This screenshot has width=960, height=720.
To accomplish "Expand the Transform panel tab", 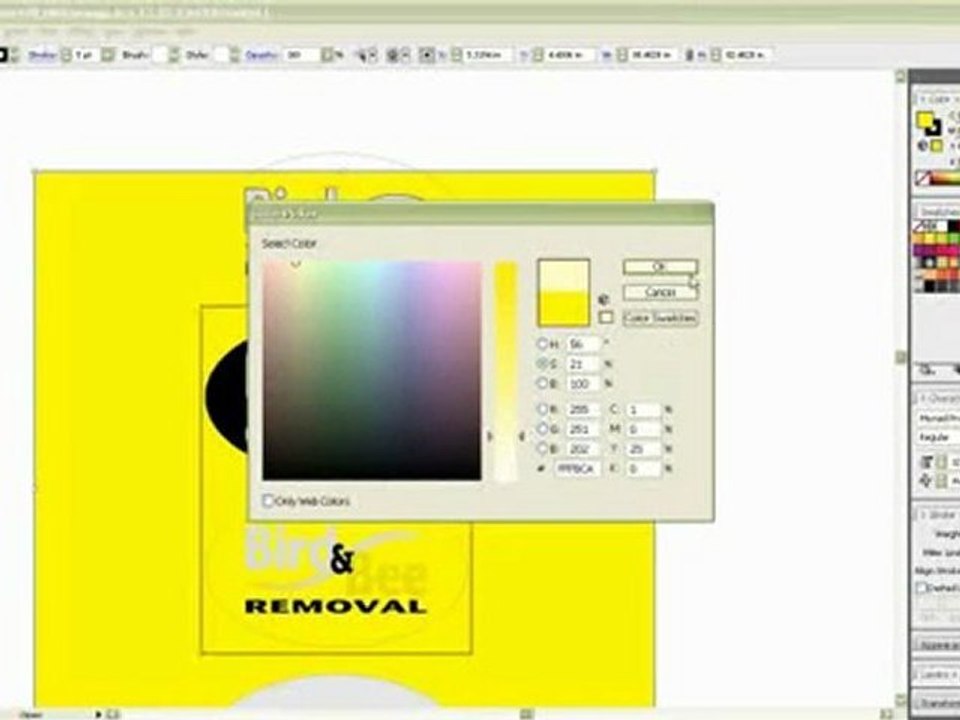I will (x=939, y=702).
